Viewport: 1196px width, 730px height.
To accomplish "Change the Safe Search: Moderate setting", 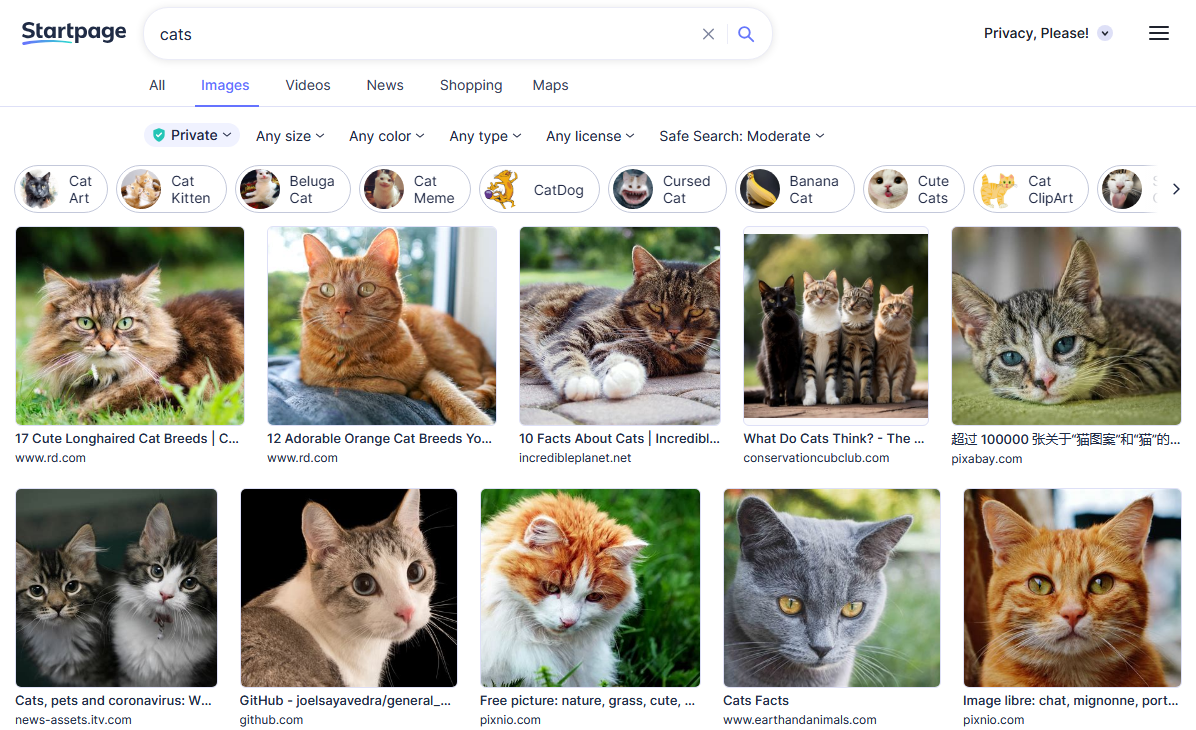I will click(741, 135).
